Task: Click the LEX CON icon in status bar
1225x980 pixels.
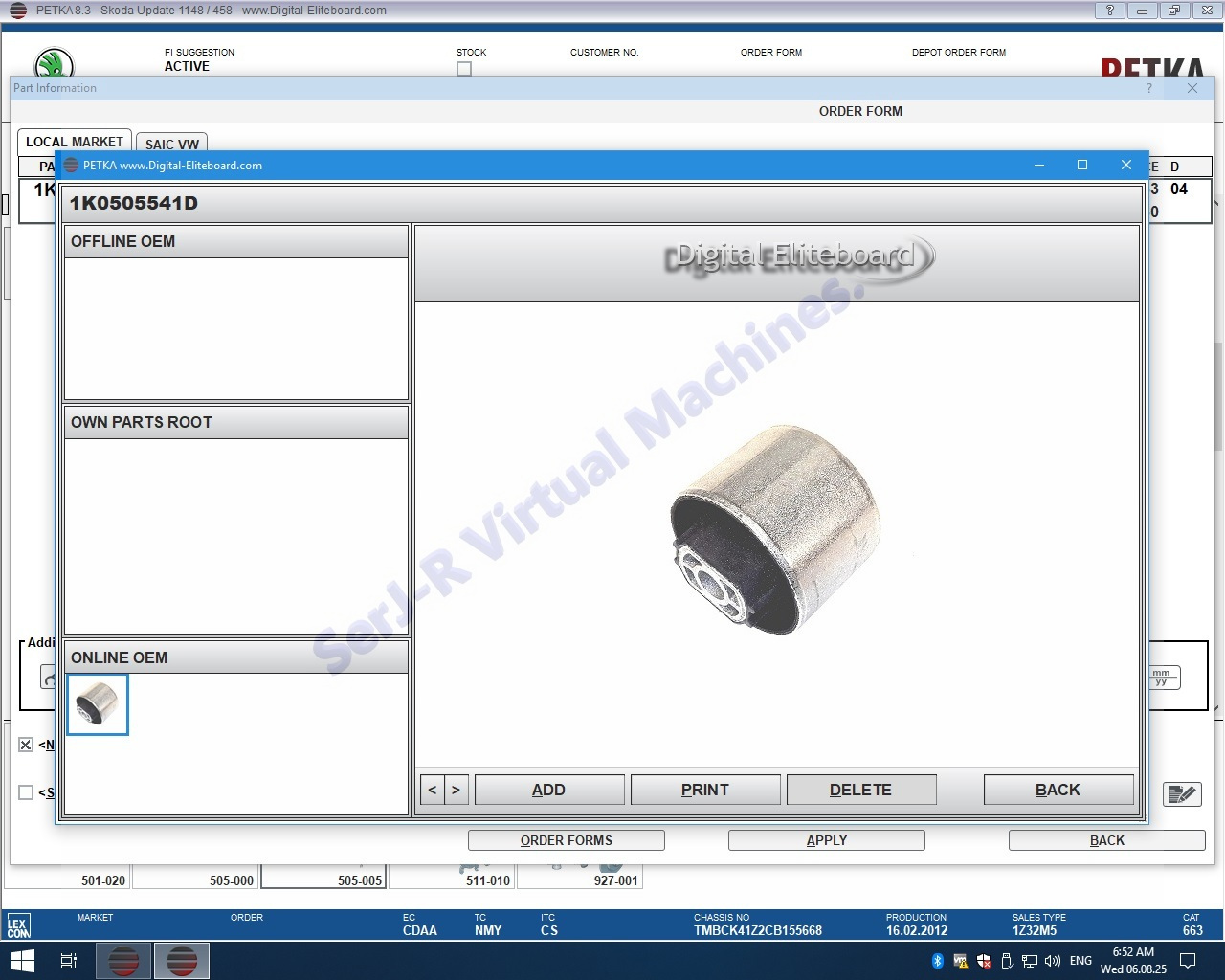Action: (x=18, y=925)
